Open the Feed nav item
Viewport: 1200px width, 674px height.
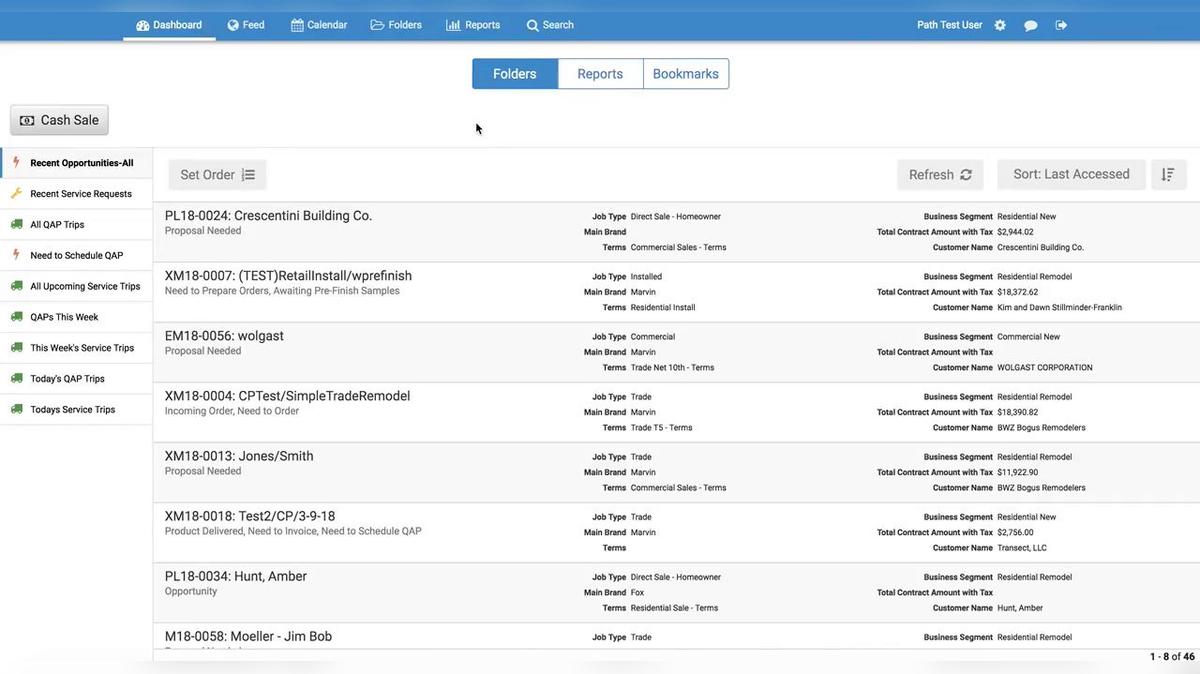coord(246,25)
